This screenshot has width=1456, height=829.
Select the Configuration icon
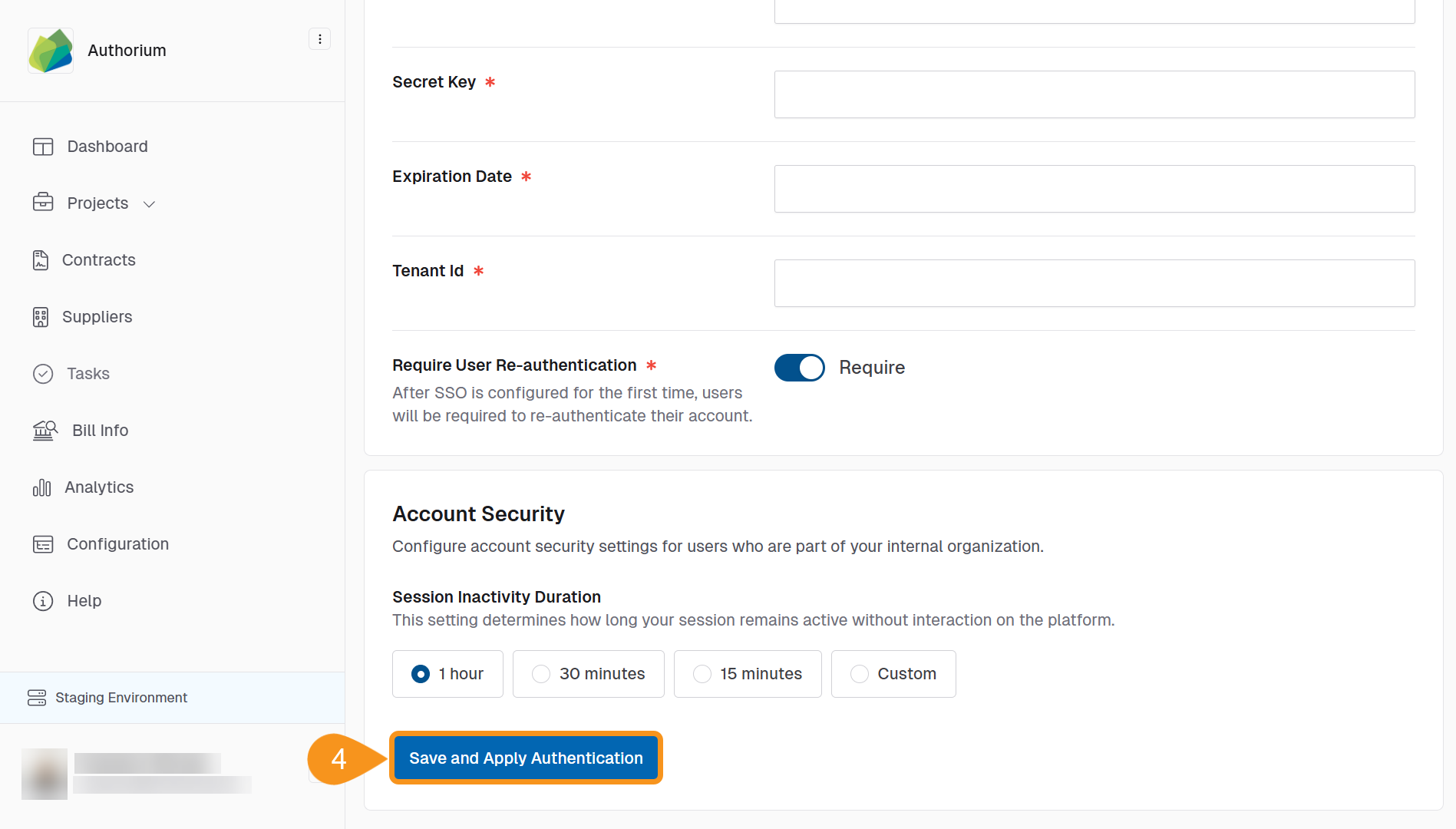(43, 543)
